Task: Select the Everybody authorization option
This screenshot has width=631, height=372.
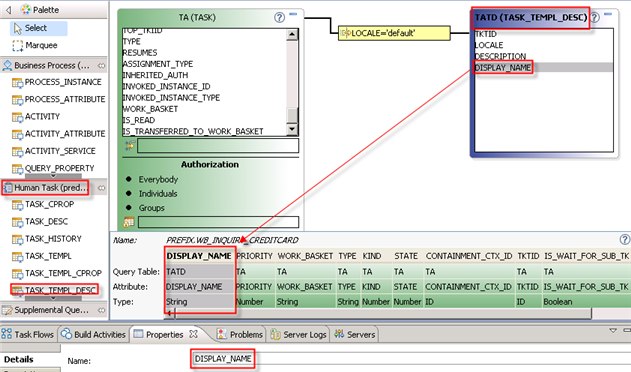Action: [158, 180]
